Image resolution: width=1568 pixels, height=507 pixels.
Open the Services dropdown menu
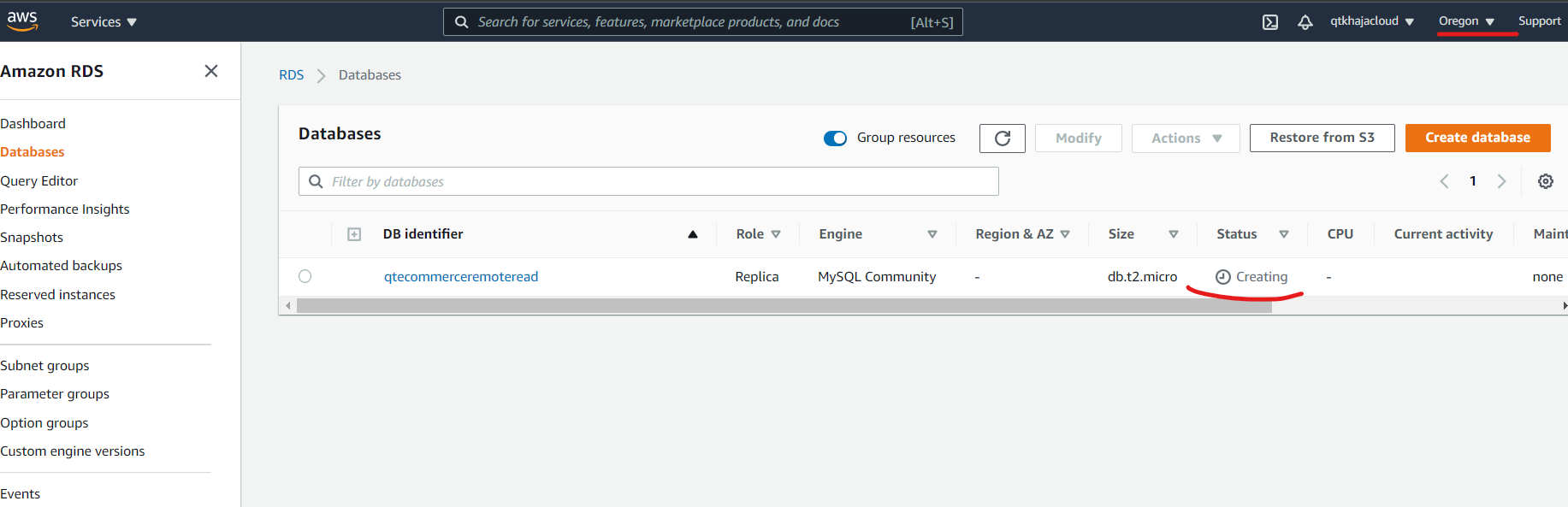point(104,22)
